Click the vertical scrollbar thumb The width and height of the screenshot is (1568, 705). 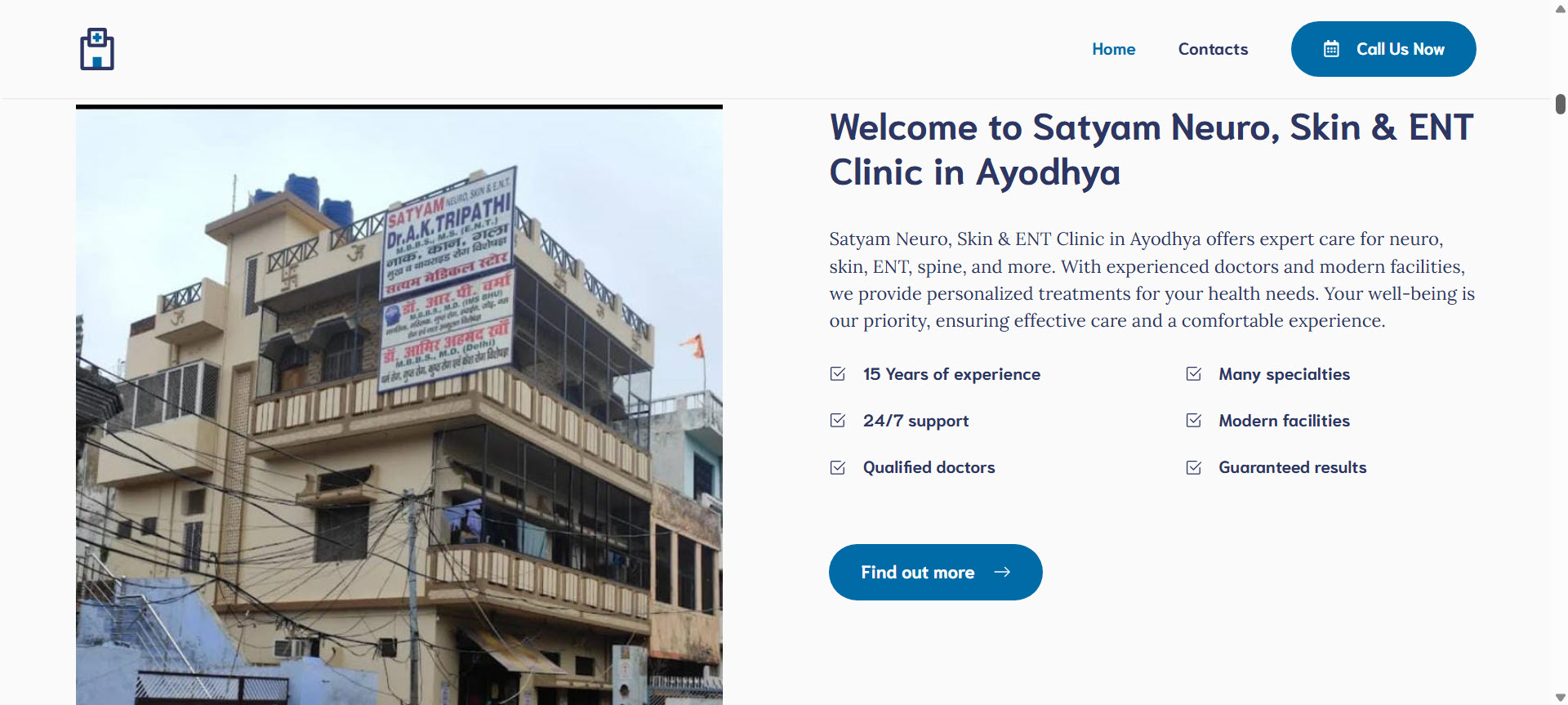click(1561, 105)
